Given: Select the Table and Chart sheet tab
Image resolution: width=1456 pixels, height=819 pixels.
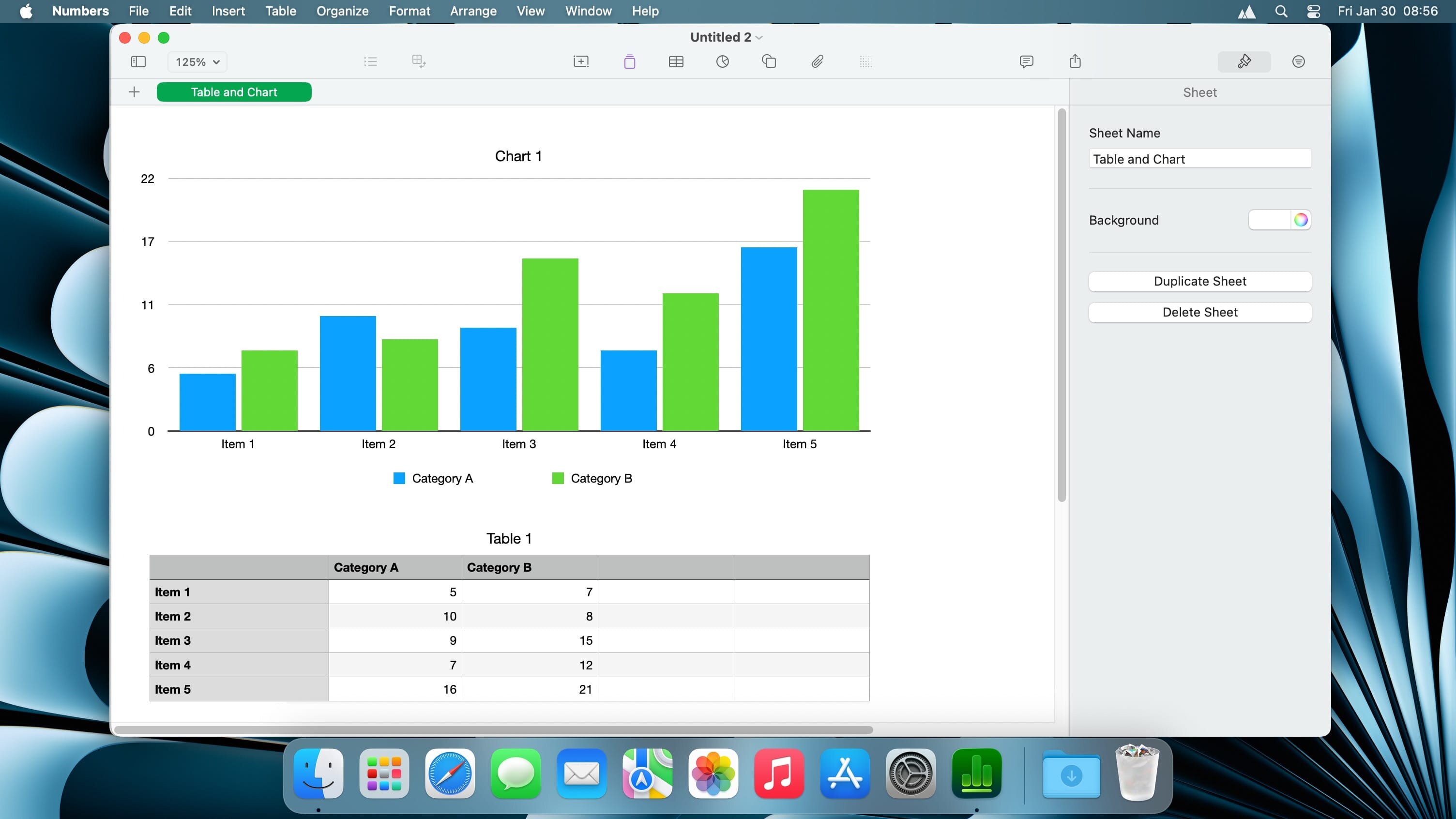Looking at the screenshot, I should click(234, 92).
